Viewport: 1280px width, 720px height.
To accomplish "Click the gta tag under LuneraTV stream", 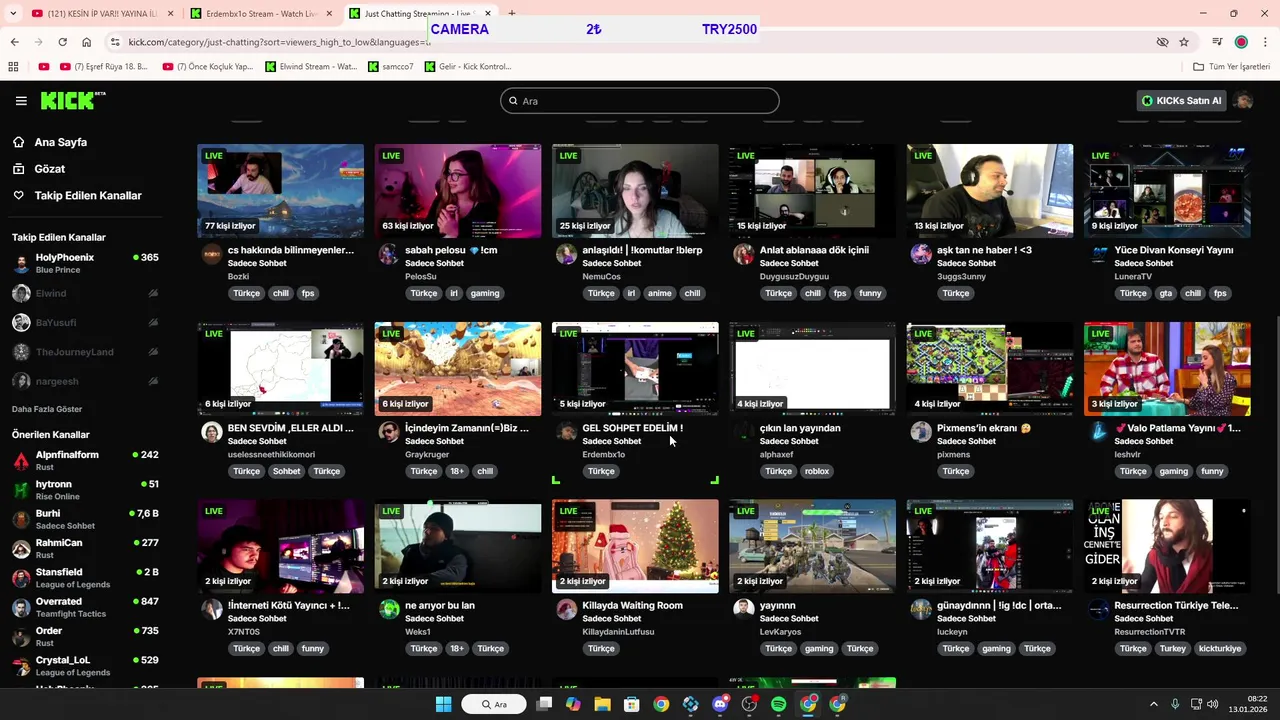I will pos(1165,293).
